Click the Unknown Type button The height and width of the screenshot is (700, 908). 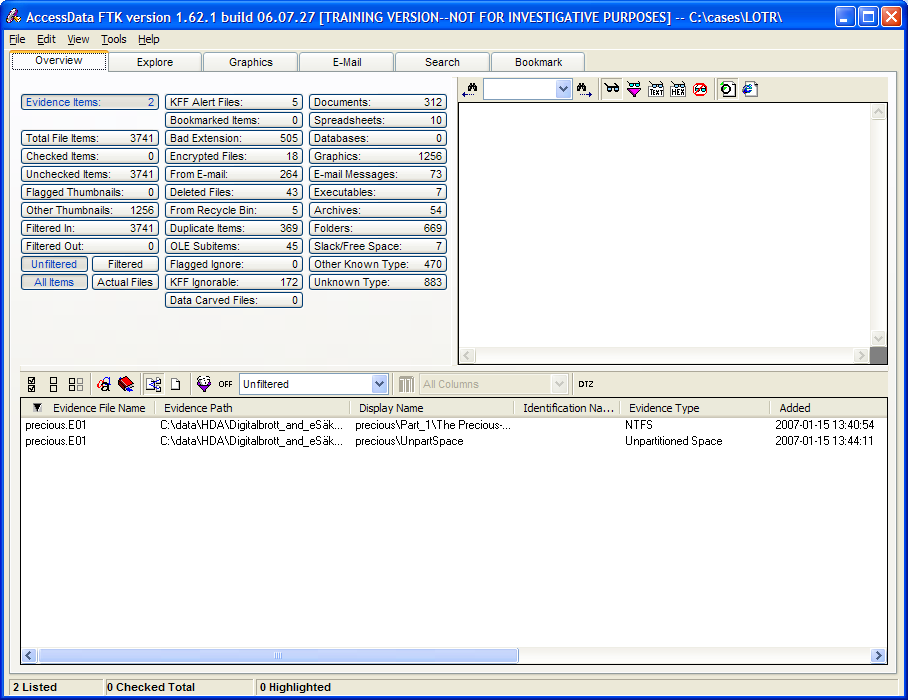coord(378,282)
